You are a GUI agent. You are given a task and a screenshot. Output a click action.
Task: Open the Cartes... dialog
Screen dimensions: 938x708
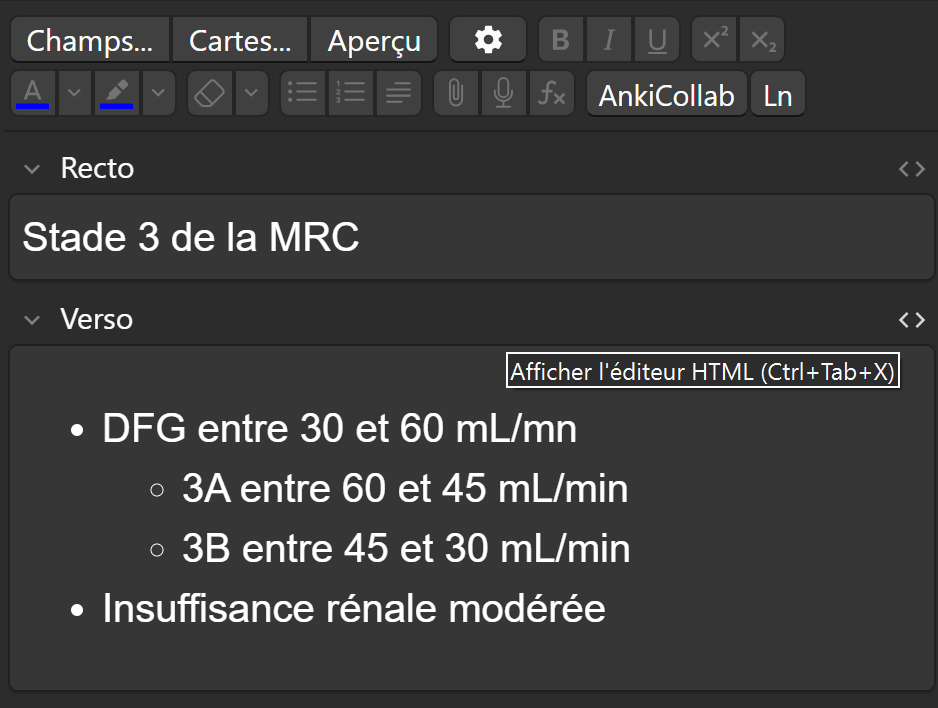pos(239,40)
